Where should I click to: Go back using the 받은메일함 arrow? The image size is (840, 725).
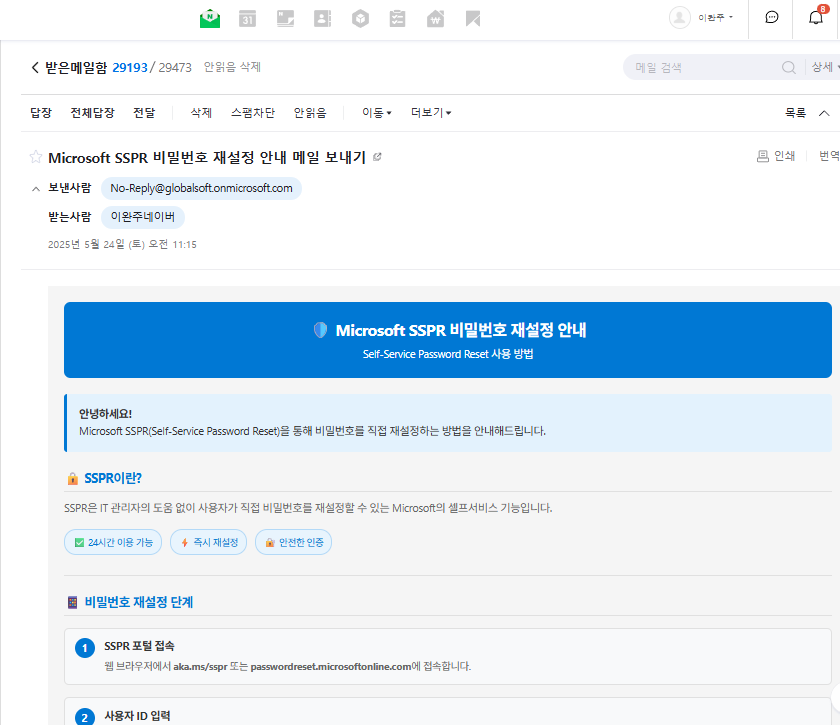tap(35, 68)
